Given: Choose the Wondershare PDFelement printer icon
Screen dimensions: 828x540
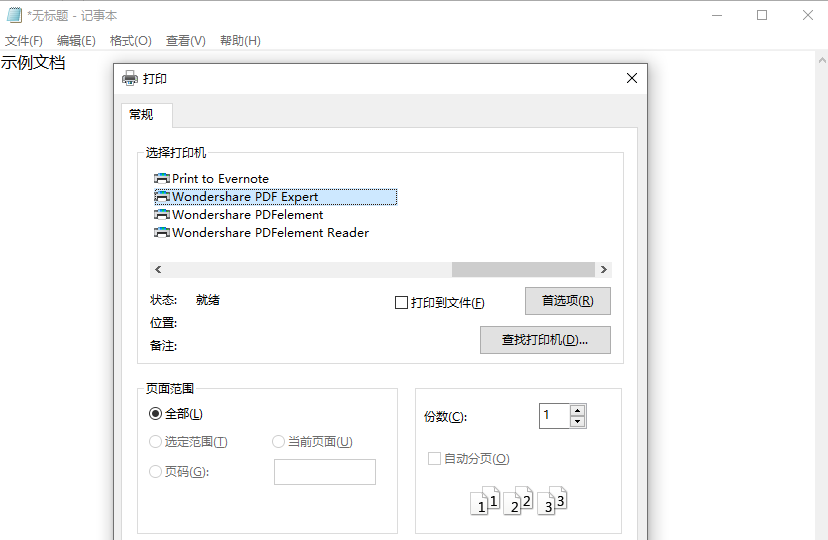Looking at the screenshot, I should click(x=161, y=215).
